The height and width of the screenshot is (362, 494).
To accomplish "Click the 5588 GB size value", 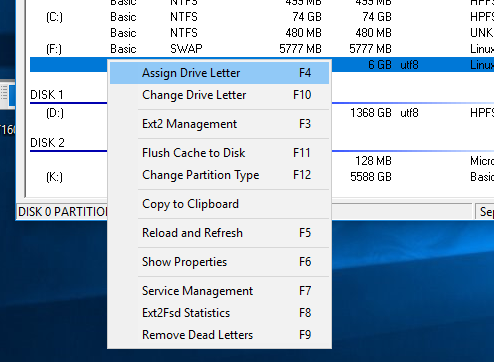I will click(370, 177).
